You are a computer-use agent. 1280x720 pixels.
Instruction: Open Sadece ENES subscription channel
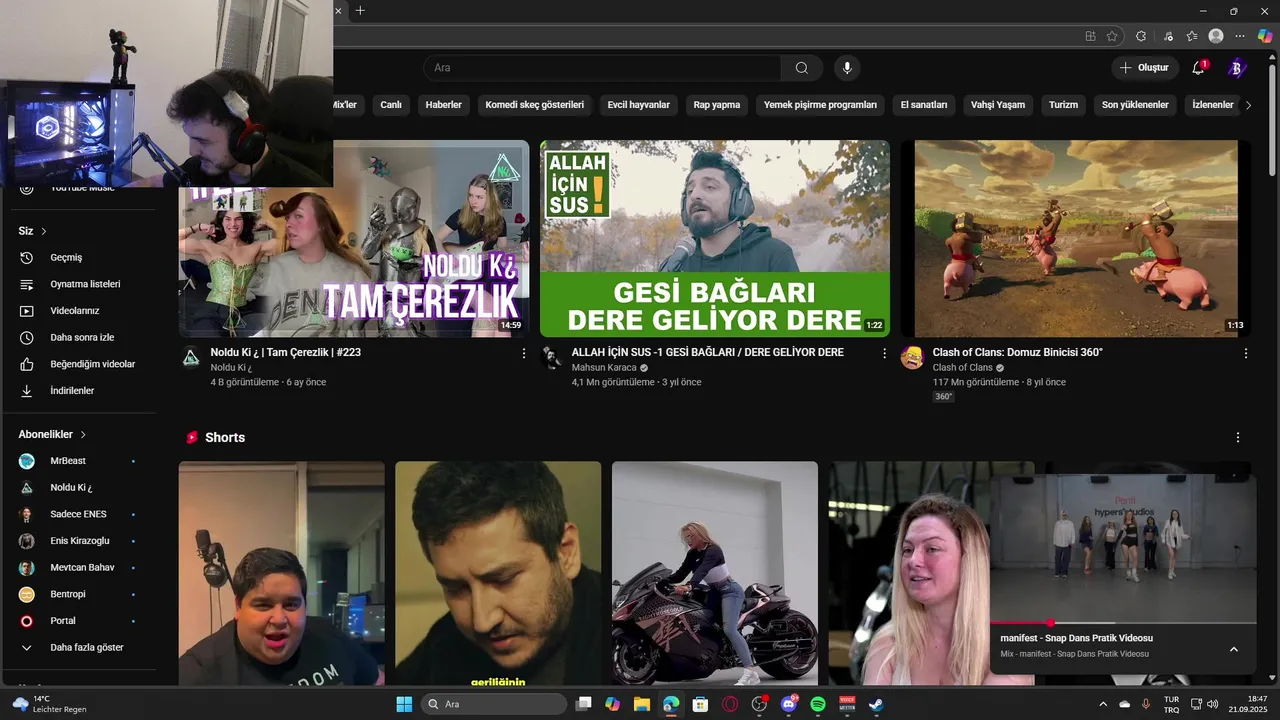[x=80, y=514]
